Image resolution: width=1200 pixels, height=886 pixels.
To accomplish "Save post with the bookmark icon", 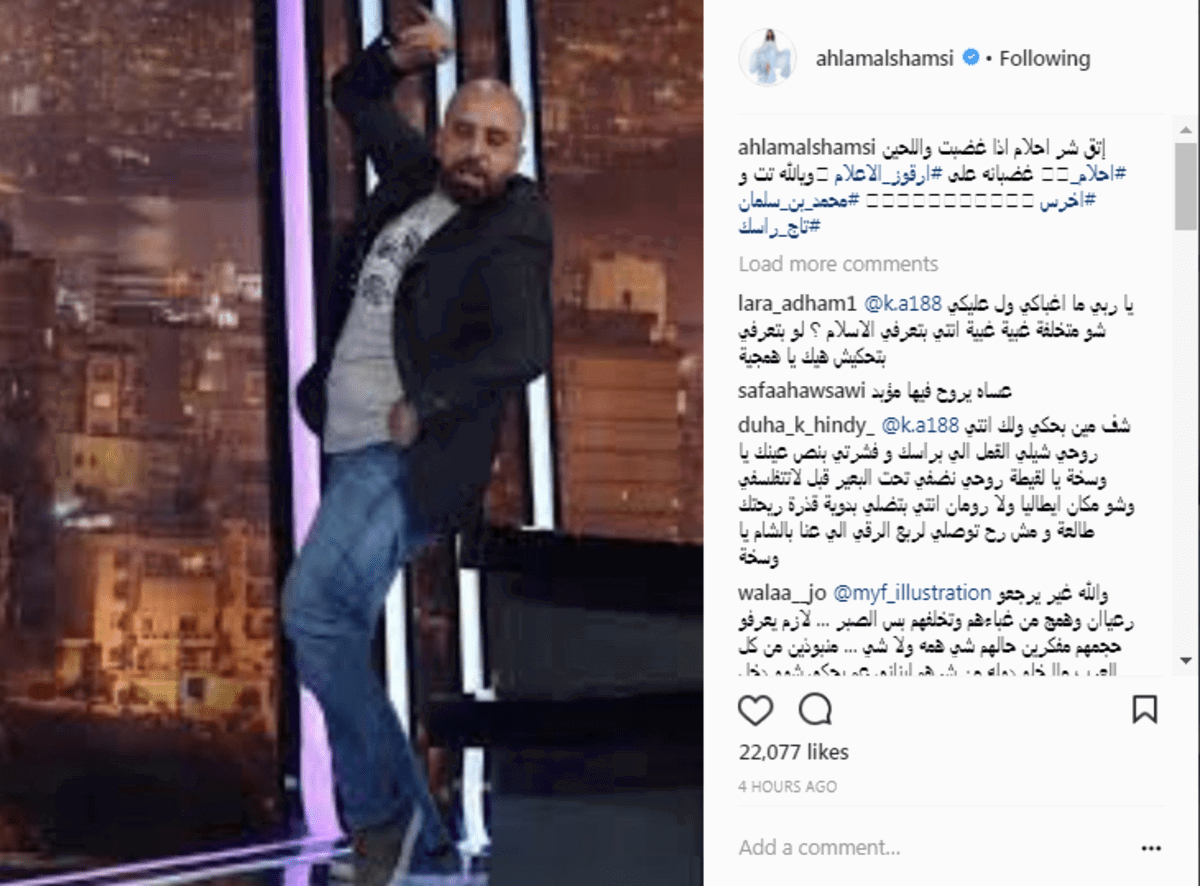I will tap(1145, 710).
